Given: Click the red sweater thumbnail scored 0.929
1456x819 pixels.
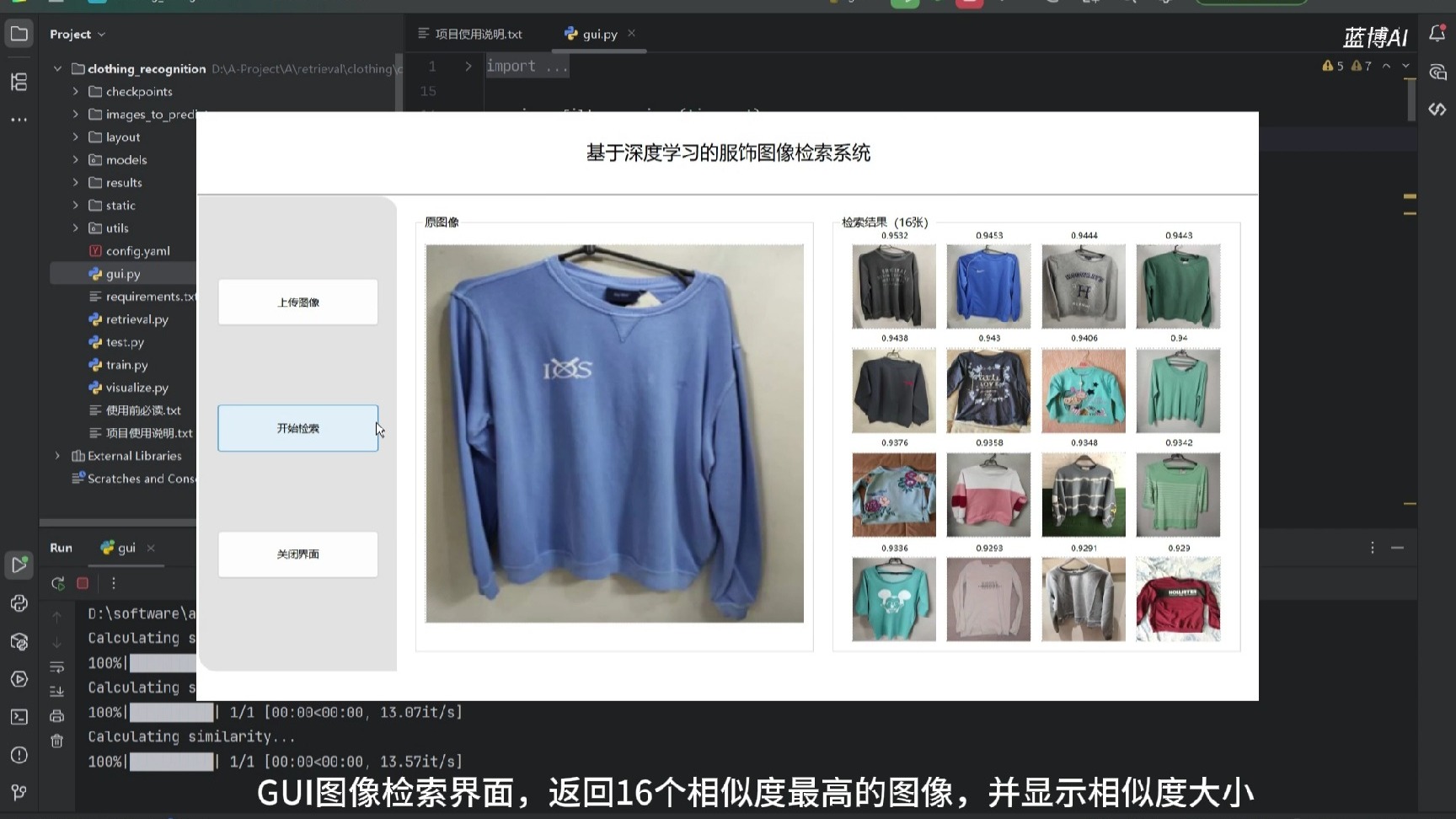Looking at the screenshot, I should (x=1178, y=599).
